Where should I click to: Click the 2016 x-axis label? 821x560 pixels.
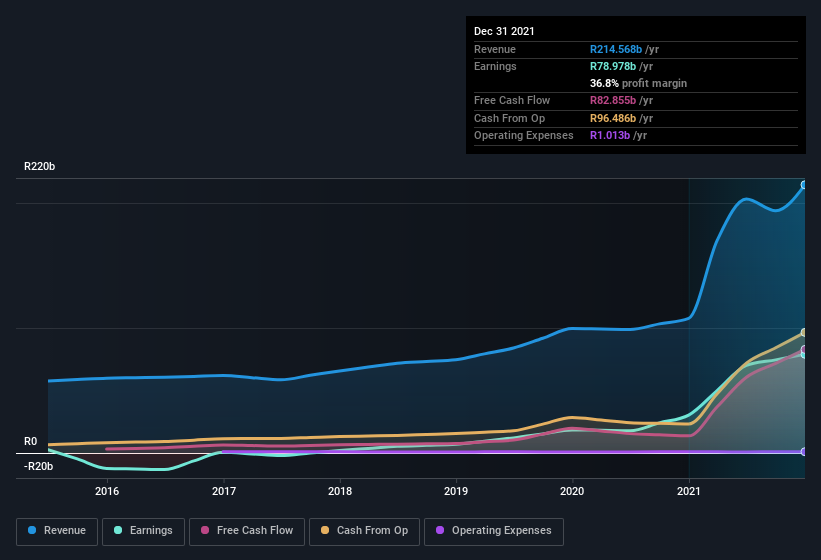(107, 491)
